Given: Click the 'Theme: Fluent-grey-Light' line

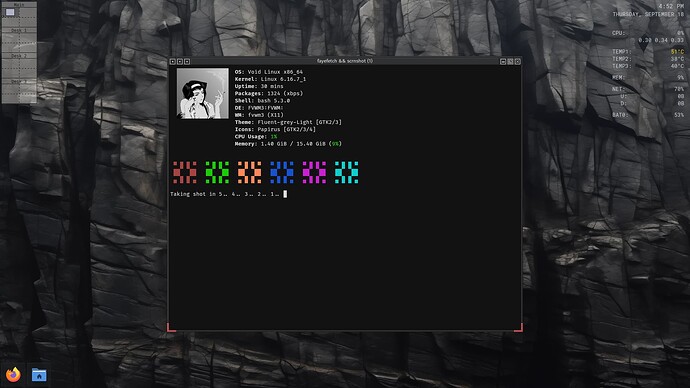Looking at the screenshot, I should pyautogui.click(x=288, y=122).
